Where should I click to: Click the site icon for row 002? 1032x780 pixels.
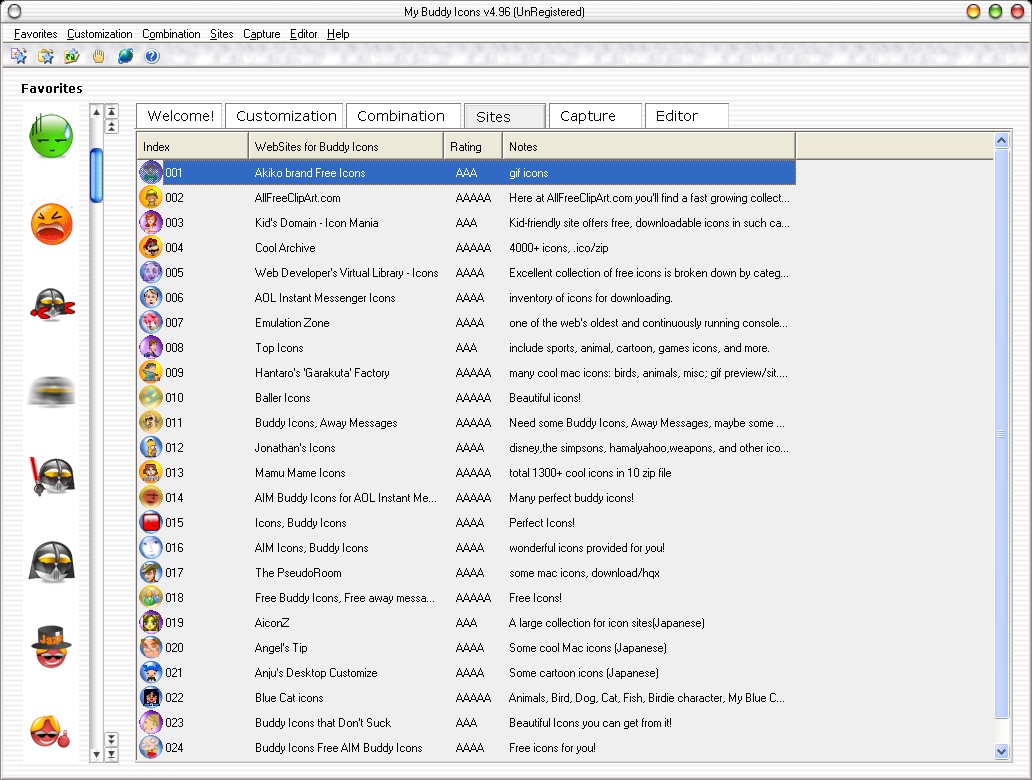(151, 197)
